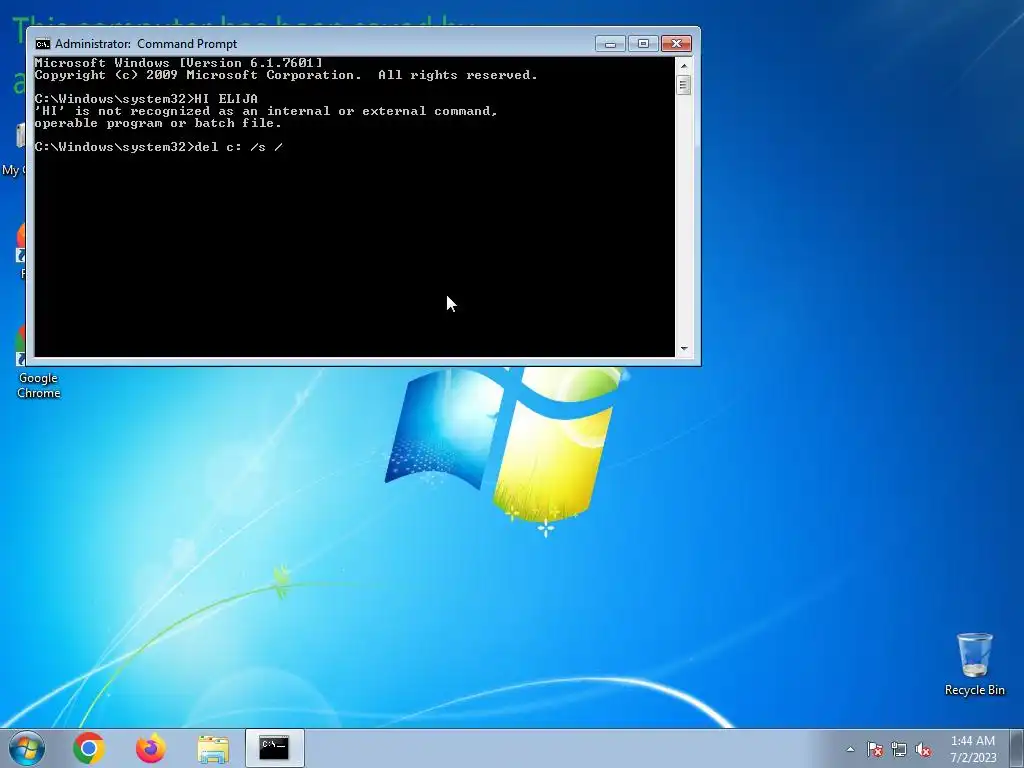Screen dimensions: 1024x768
Task: Launch Google Chrome from the taskbar
Action: point(89,748)
